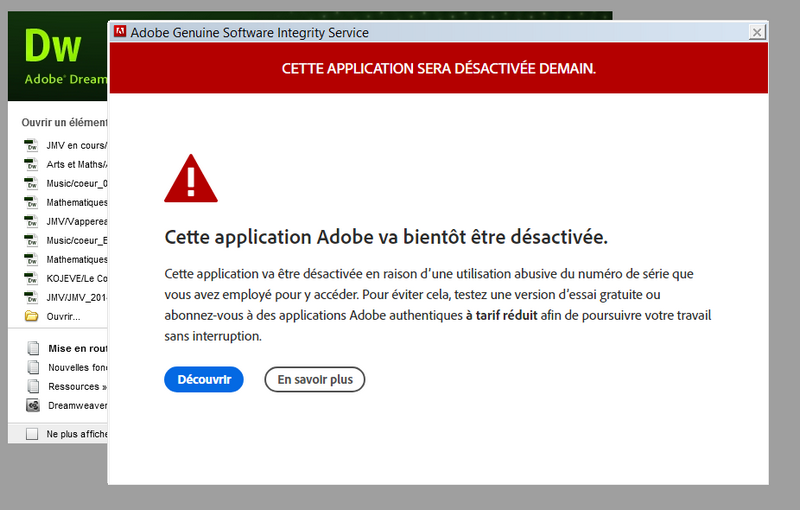Viewport: 800px width, 510px height.
Task: Click Dw file icon beside JMV/JMV_201
Action: 31,297
